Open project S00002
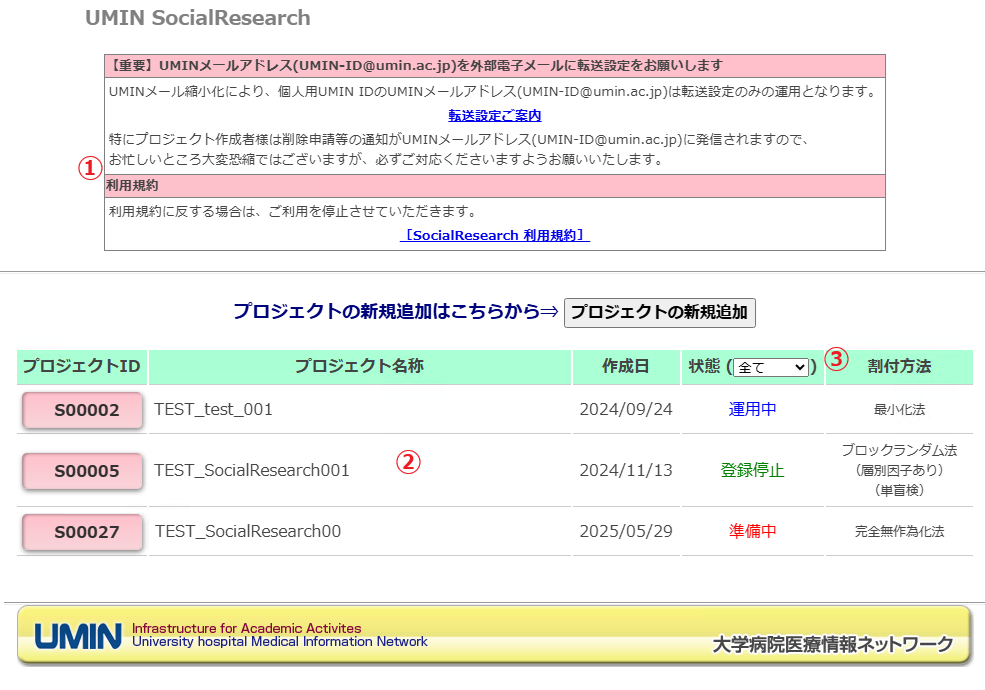The width and height of the screenshot is (985, 690). click(x=82, y=410)
